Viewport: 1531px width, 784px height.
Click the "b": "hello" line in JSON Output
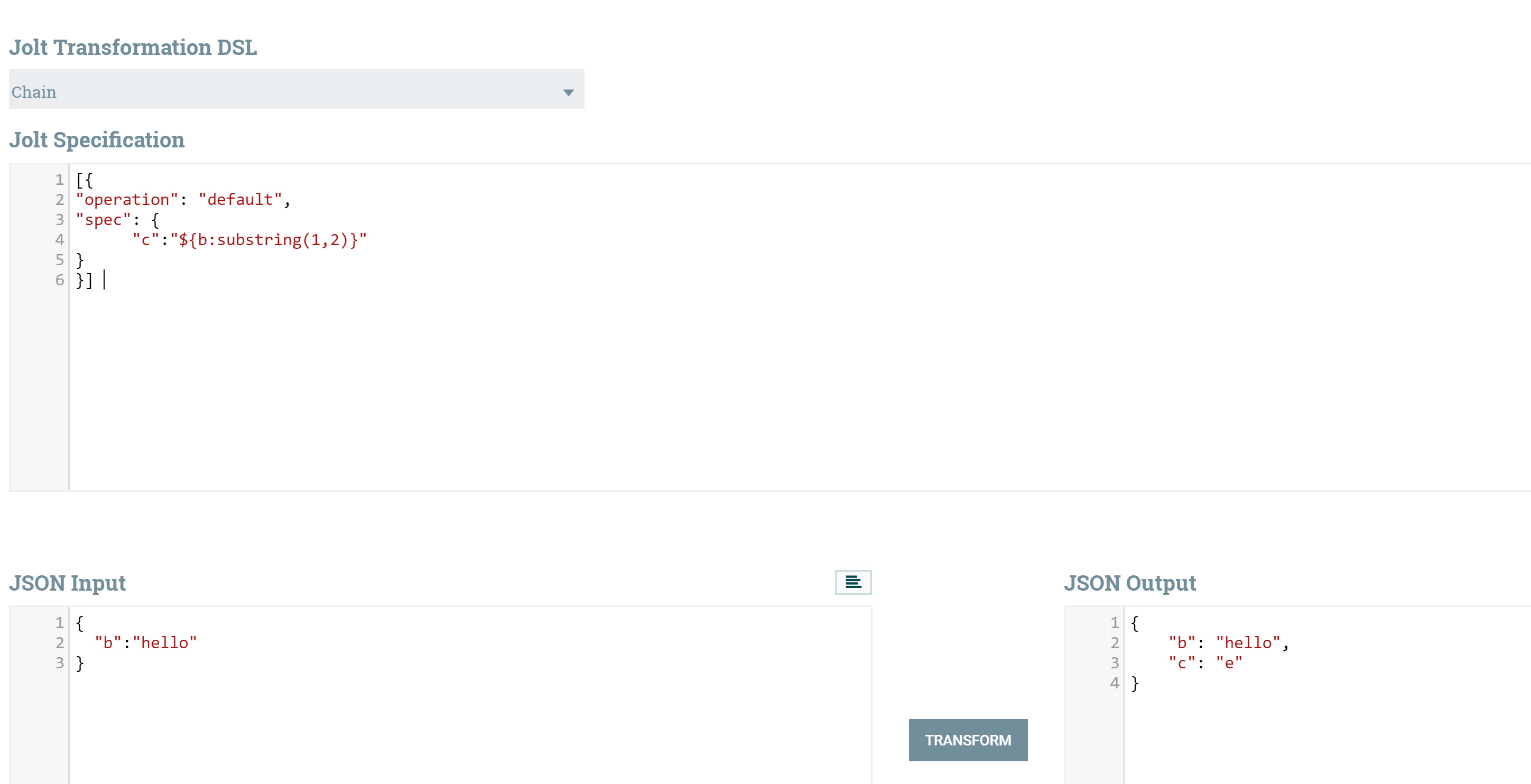tap(1229, 642)
